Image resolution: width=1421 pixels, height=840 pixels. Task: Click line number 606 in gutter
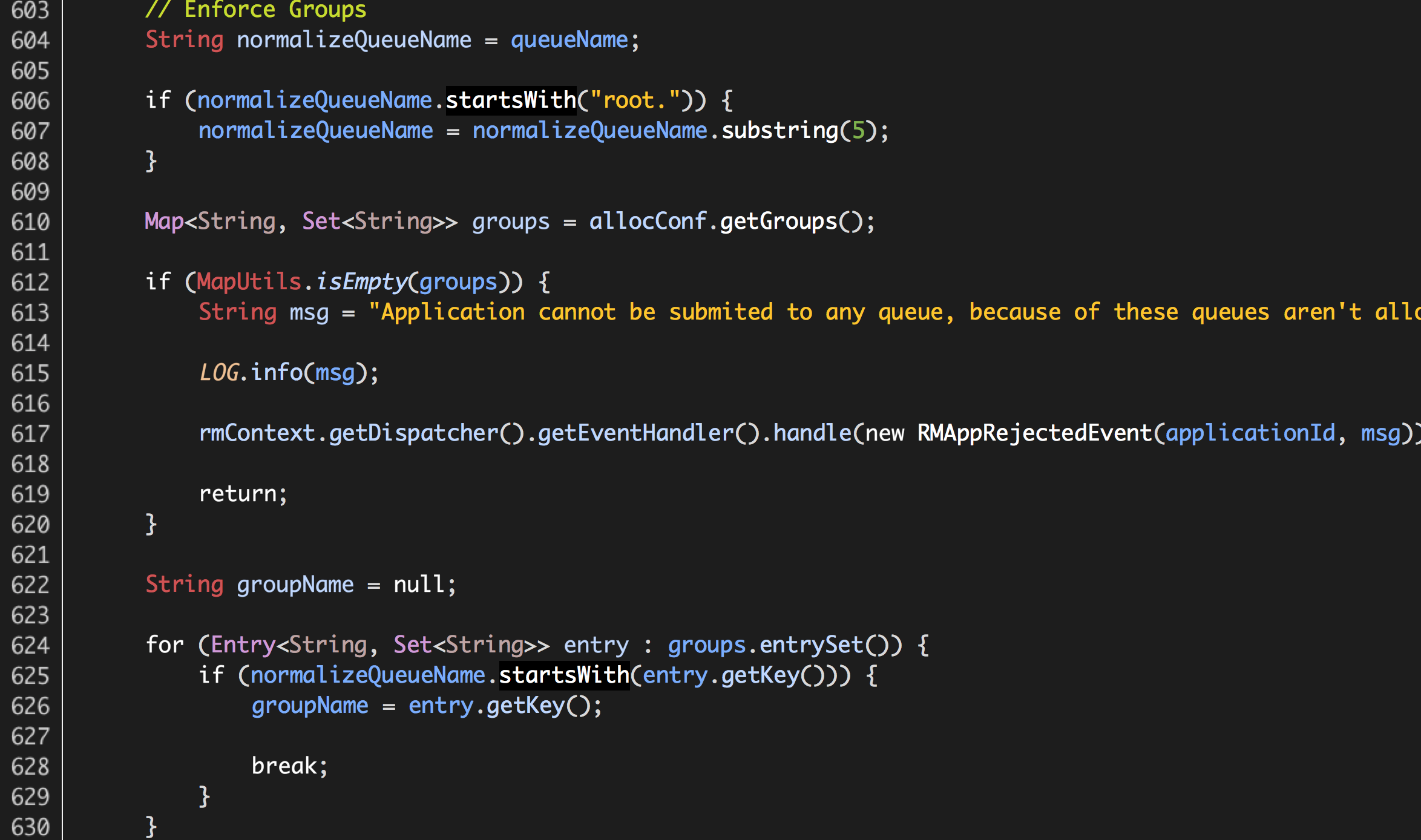click(x=30, y=101)
